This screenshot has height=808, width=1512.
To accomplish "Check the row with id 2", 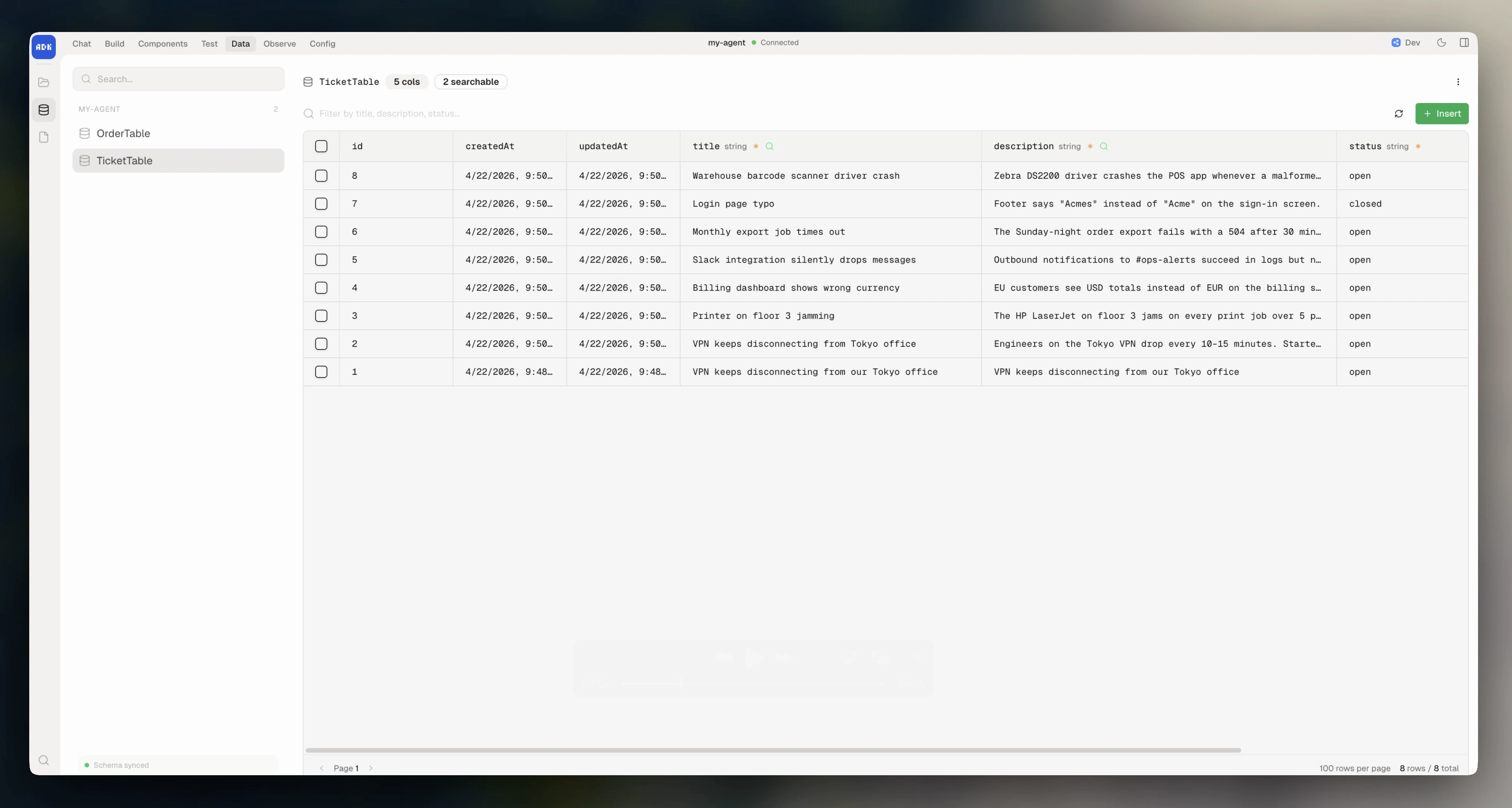I will click(321, 344).
